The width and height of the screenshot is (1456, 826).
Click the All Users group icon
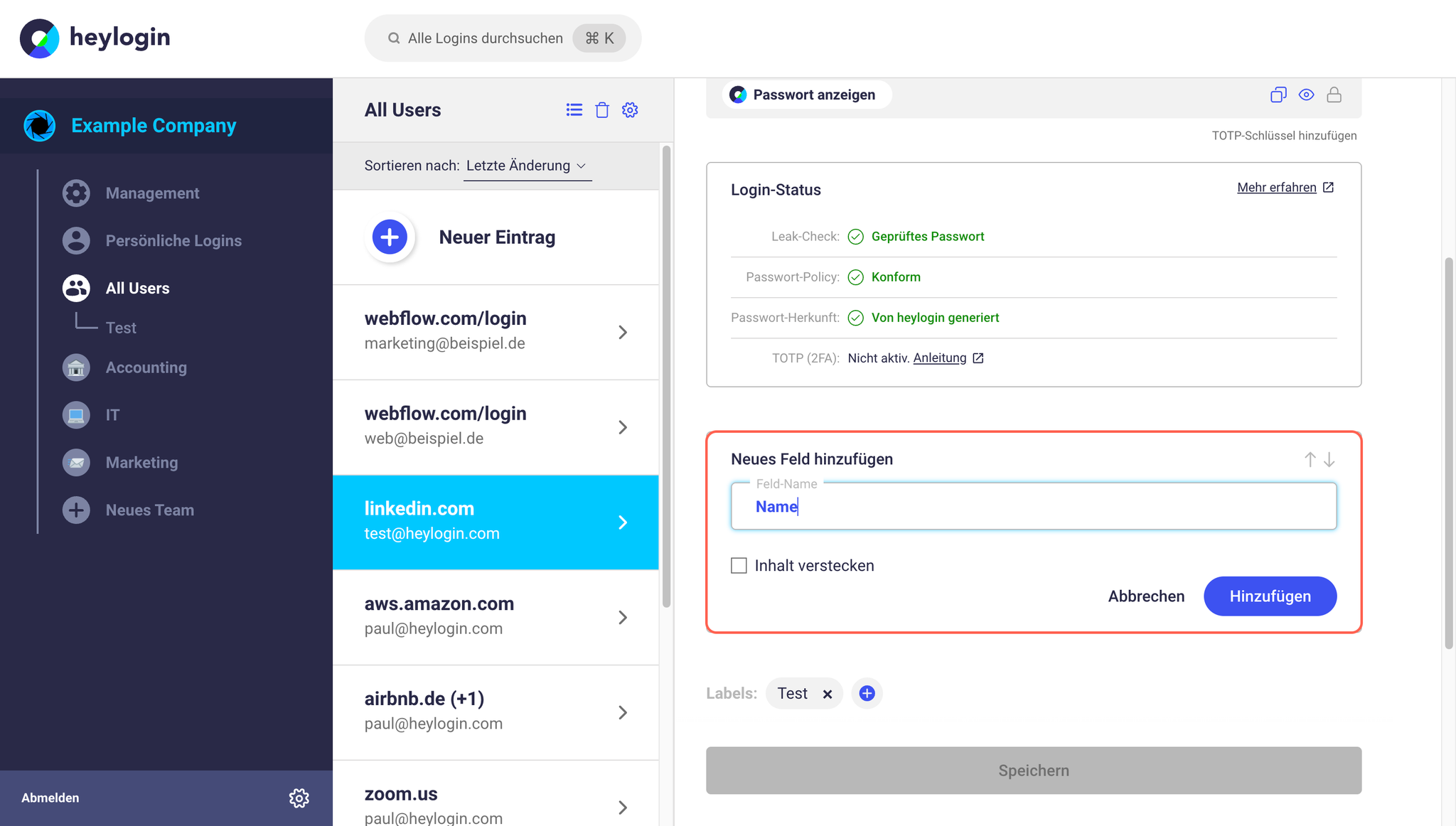click(x=76, y=288)
